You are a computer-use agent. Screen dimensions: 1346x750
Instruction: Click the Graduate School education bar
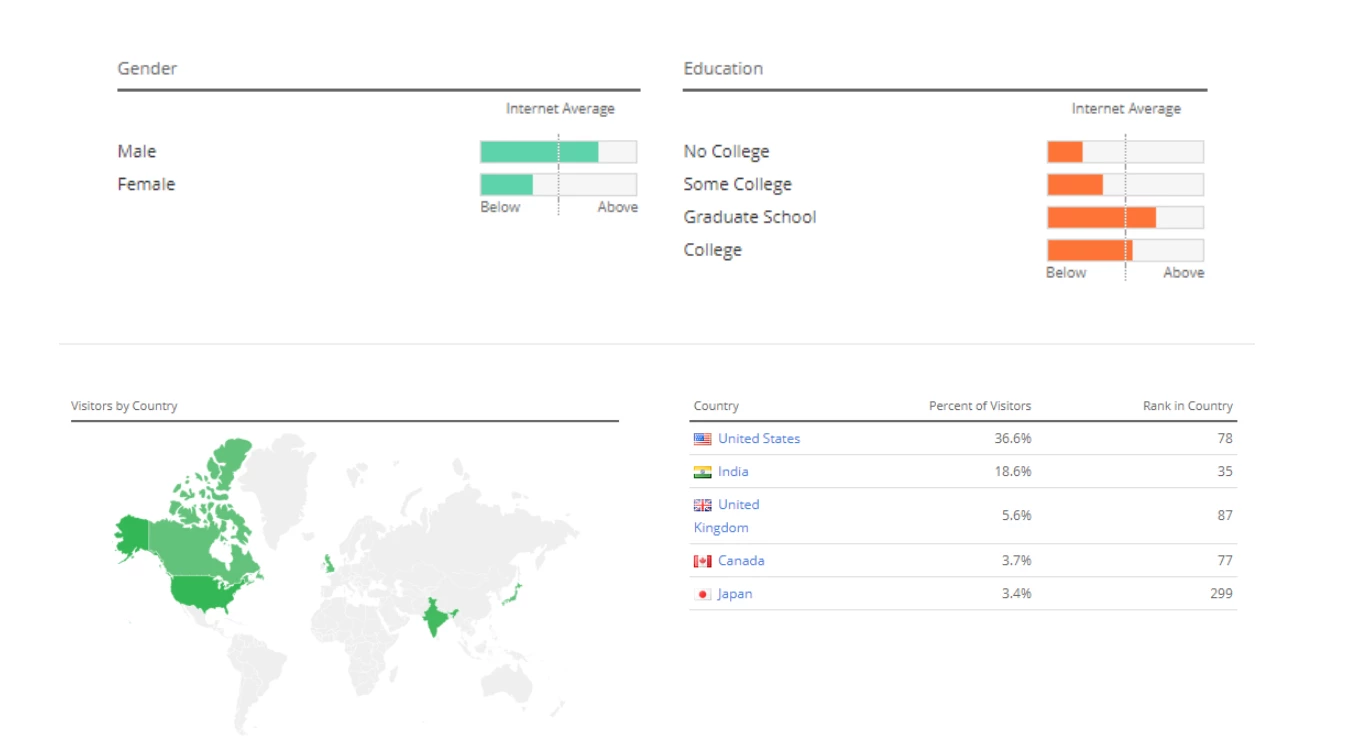pyautogui.click(x=1125, y=218)
